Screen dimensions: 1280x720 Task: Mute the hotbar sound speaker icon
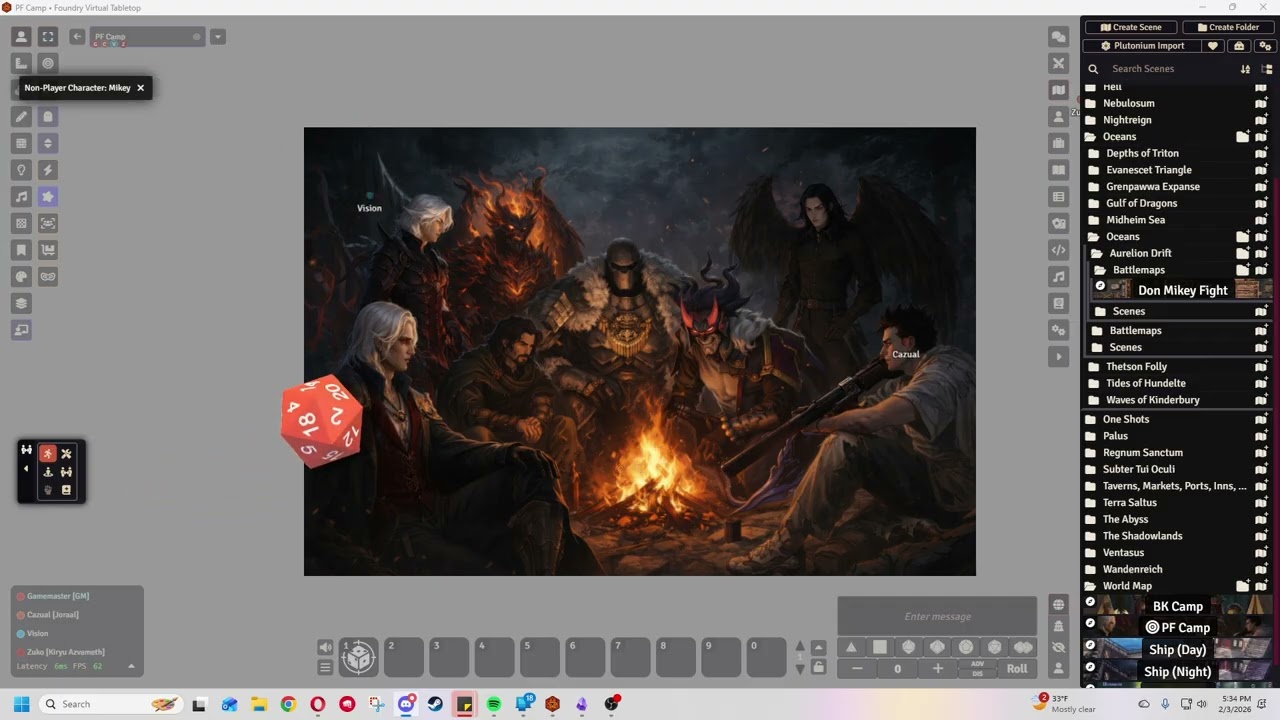(x=325, y=648)
